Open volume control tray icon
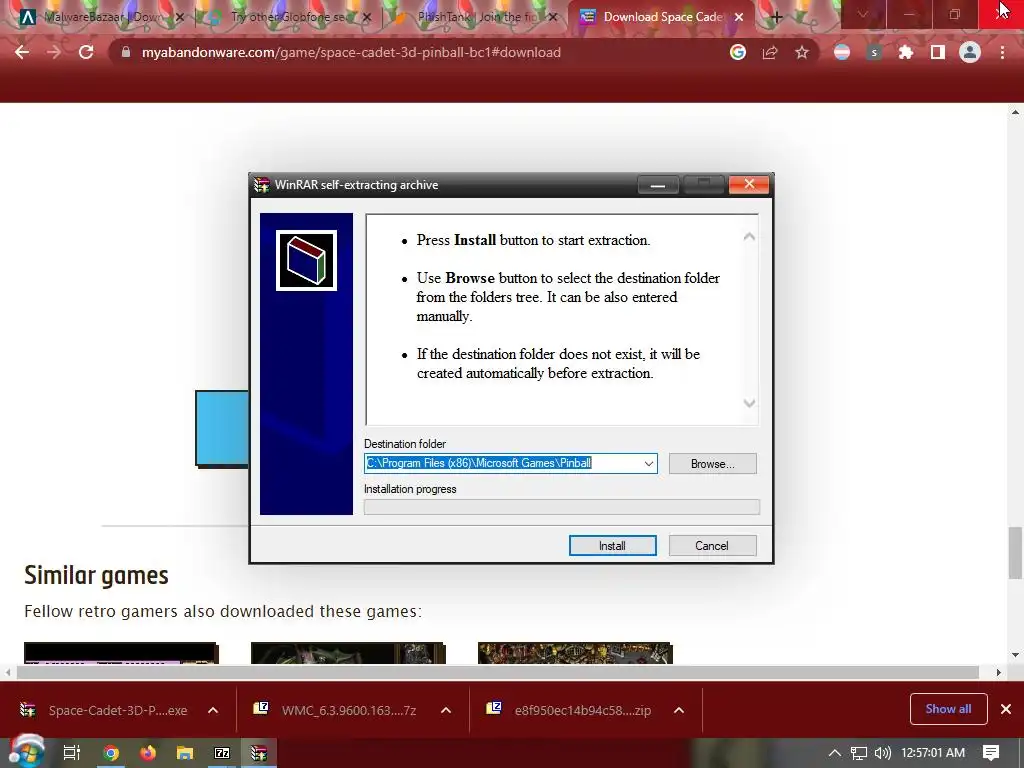Viewport: 1024px width, 768px height. [x=882, y=753]
